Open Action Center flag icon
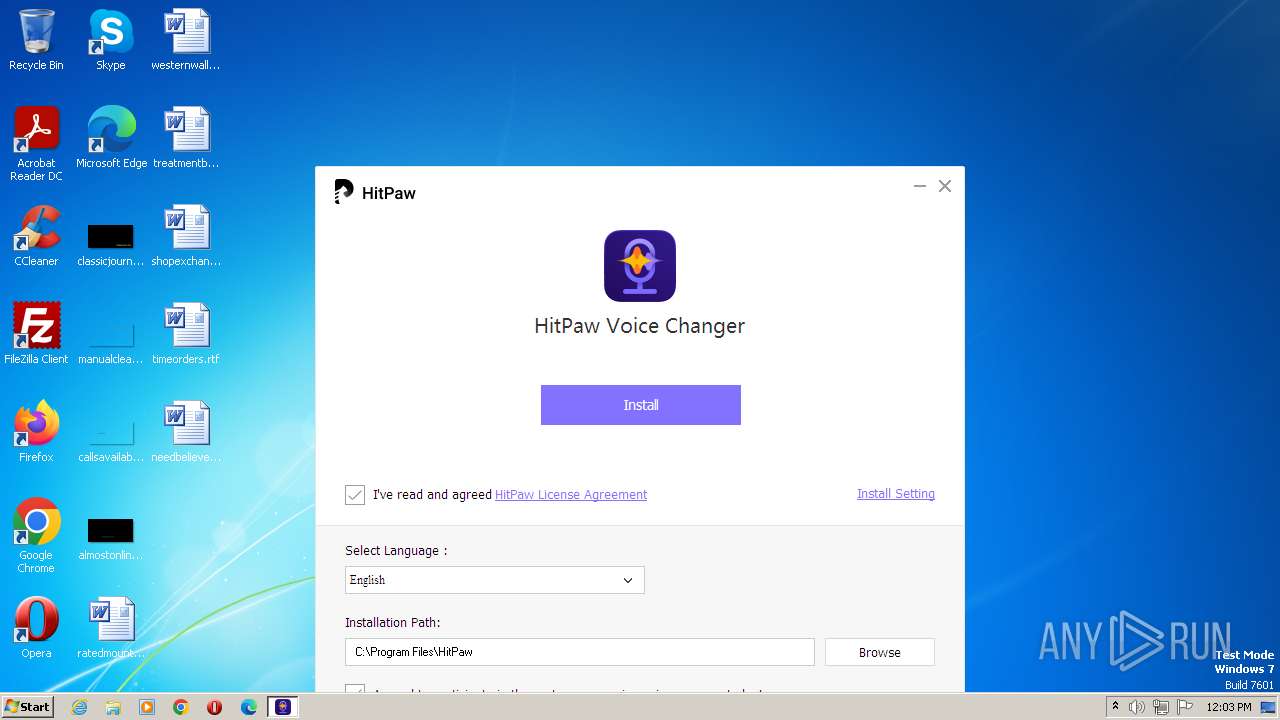This screenshot has width=1280, height=720. [1184, 707]
